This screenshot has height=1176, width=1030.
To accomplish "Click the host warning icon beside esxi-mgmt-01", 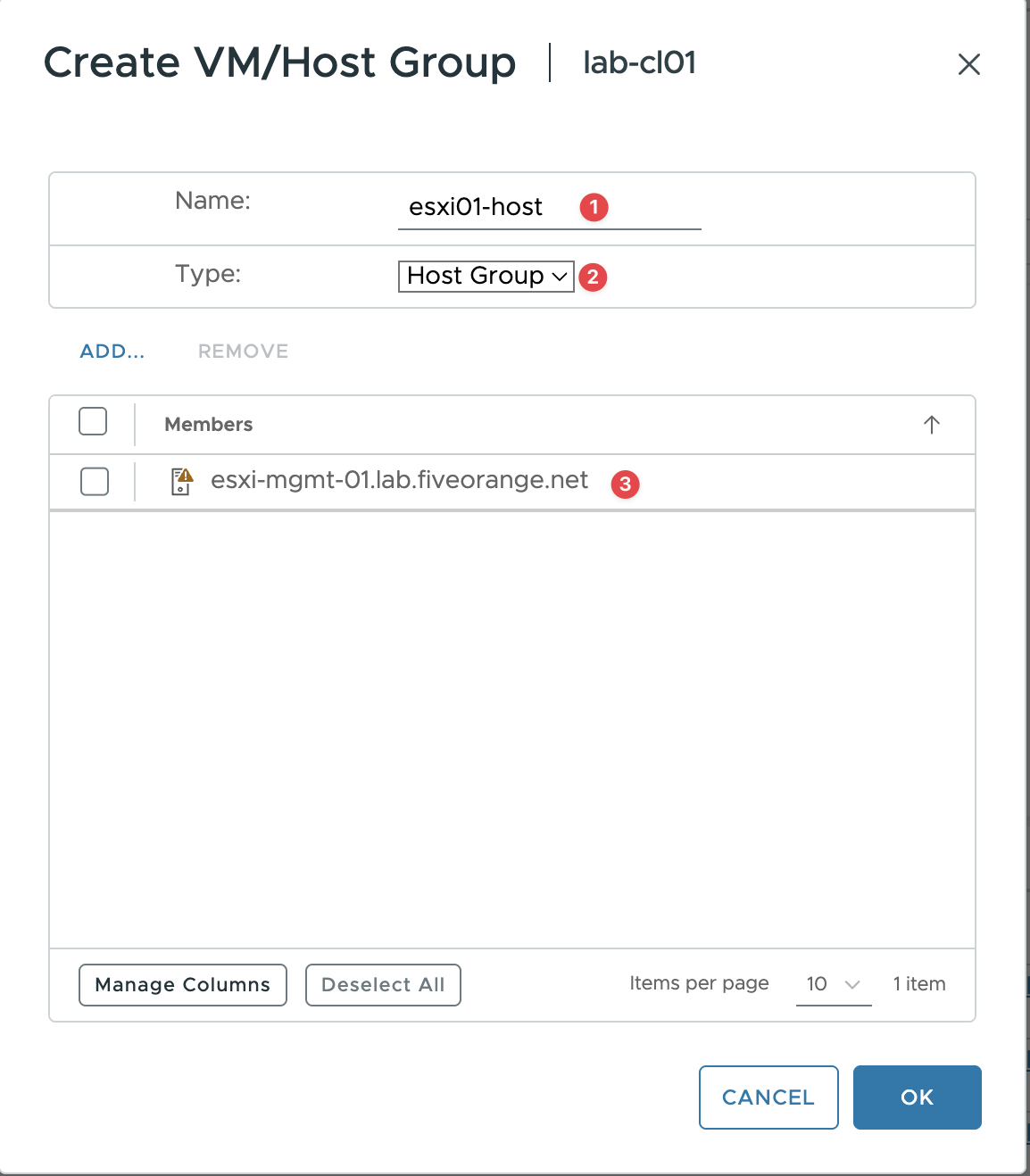I will click(182, 481).
